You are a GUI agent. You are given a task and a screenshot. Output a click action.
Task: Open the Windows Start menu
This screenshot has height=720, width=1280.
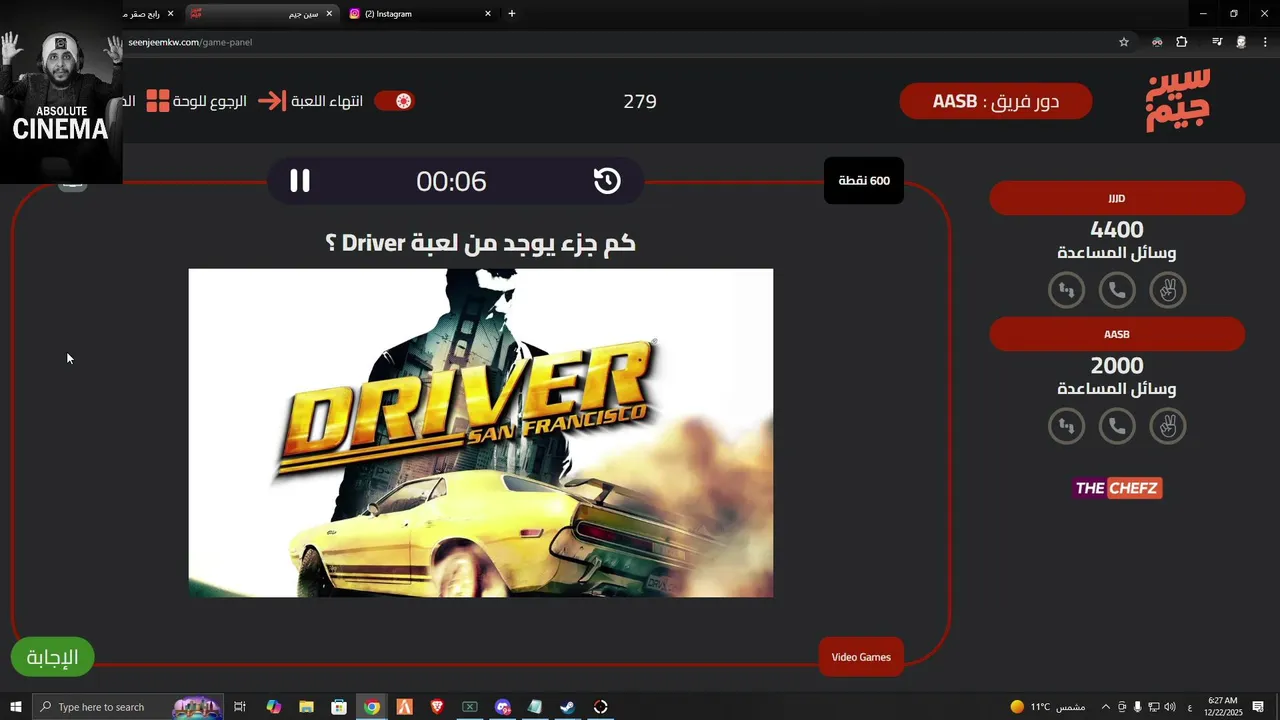click(x=16, y=707)
